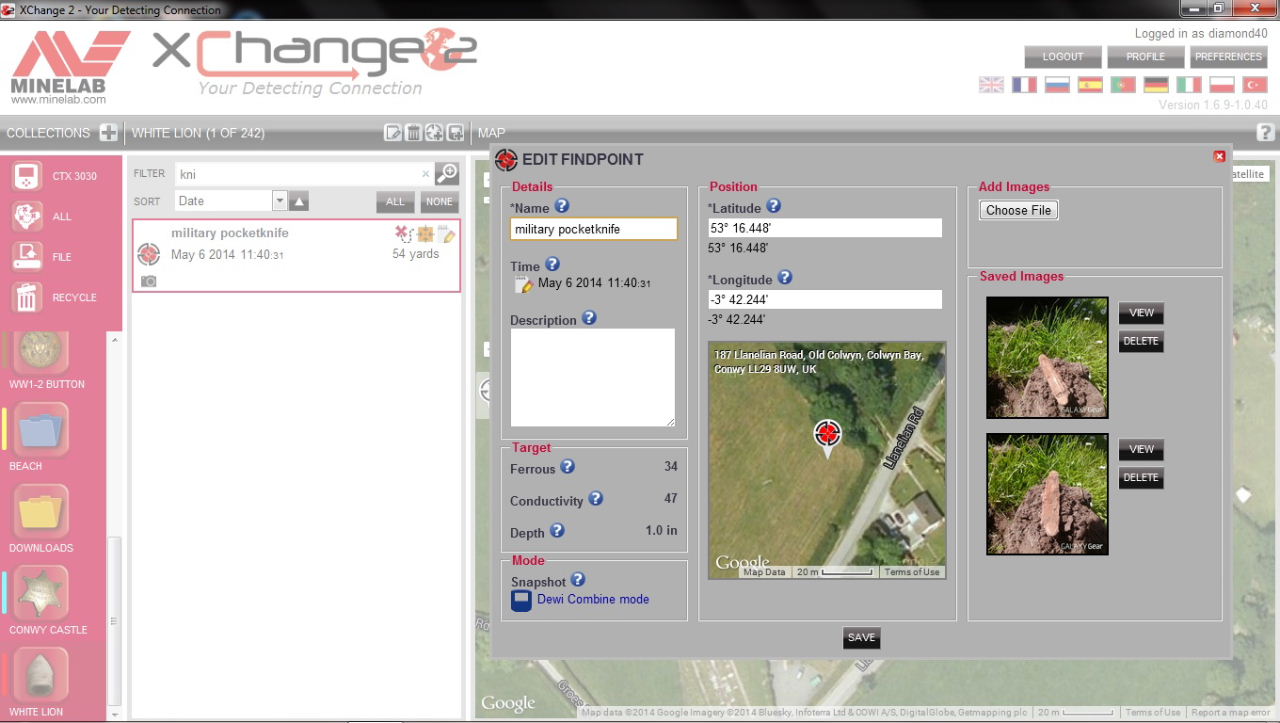
Task: View the first saved image
Action: 1141,313
